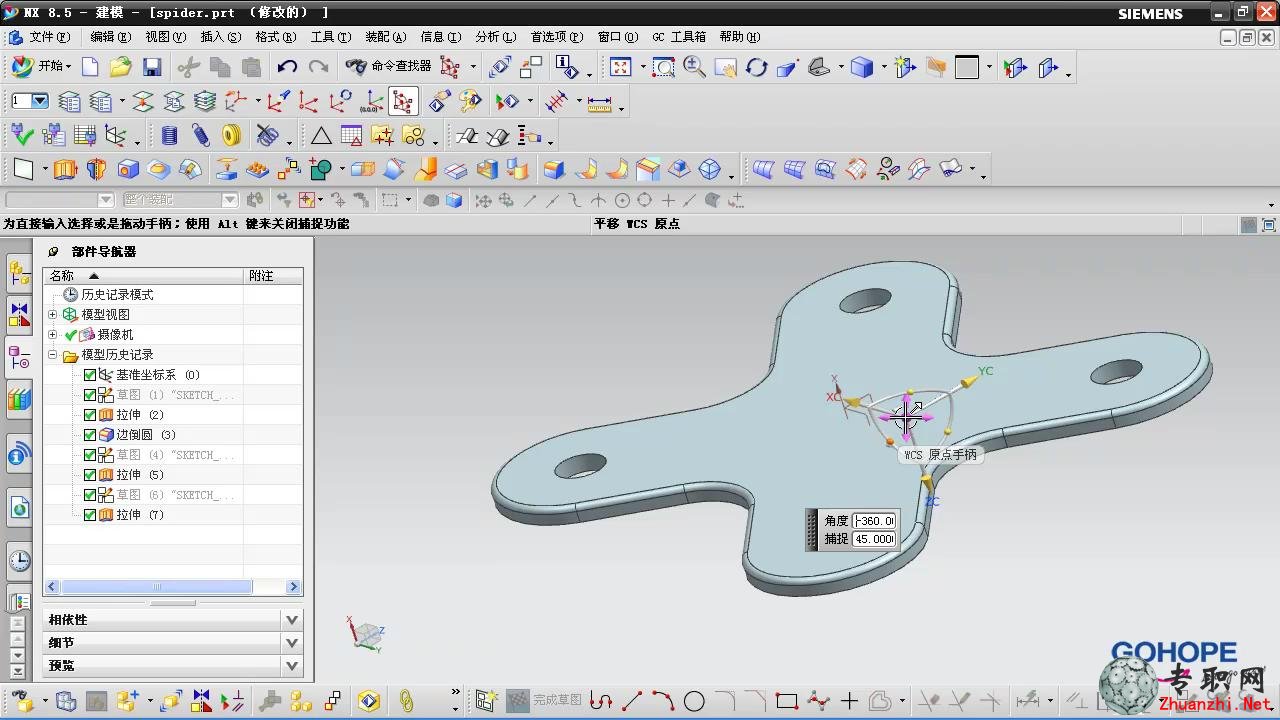Toggle the highlighted WCS Dynamics icon

(403, 102)
